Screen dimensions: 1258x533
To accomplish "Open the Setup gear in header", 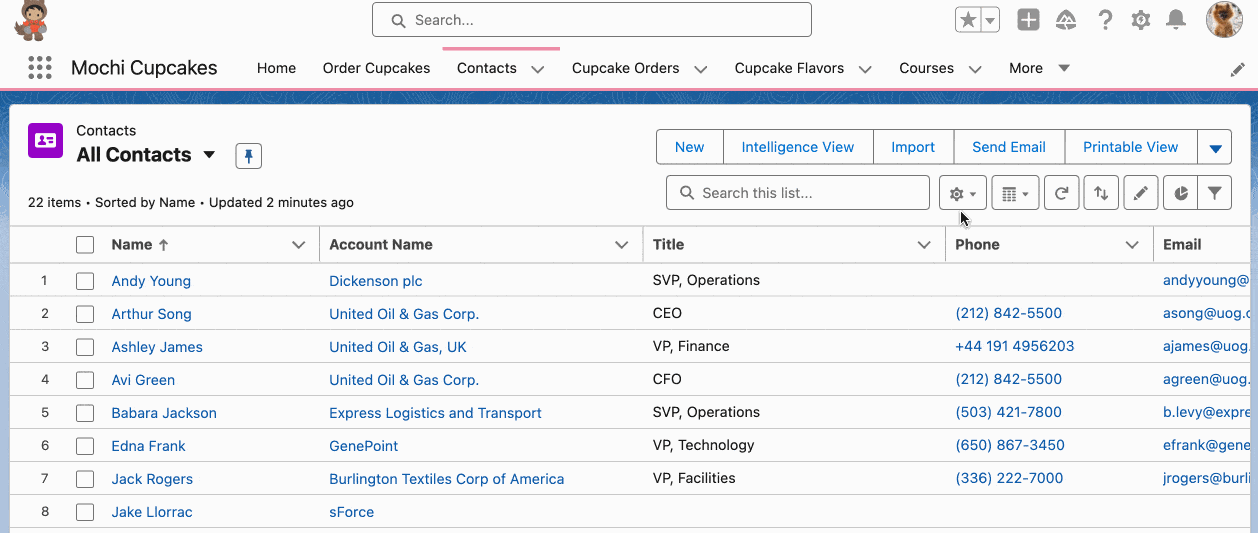I will 1141,20.
